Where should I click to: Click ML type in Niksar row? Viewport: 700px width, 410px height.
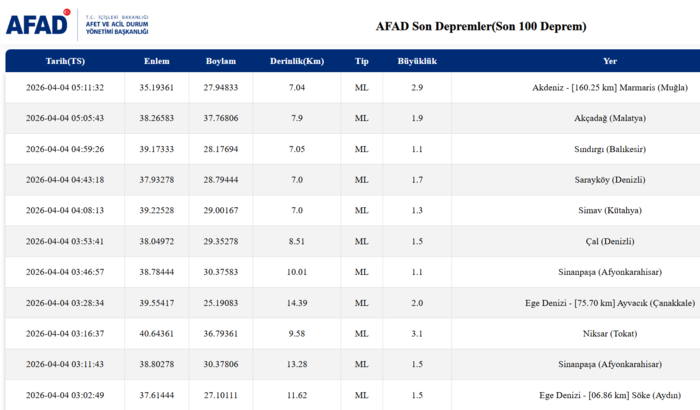[362, 334]
